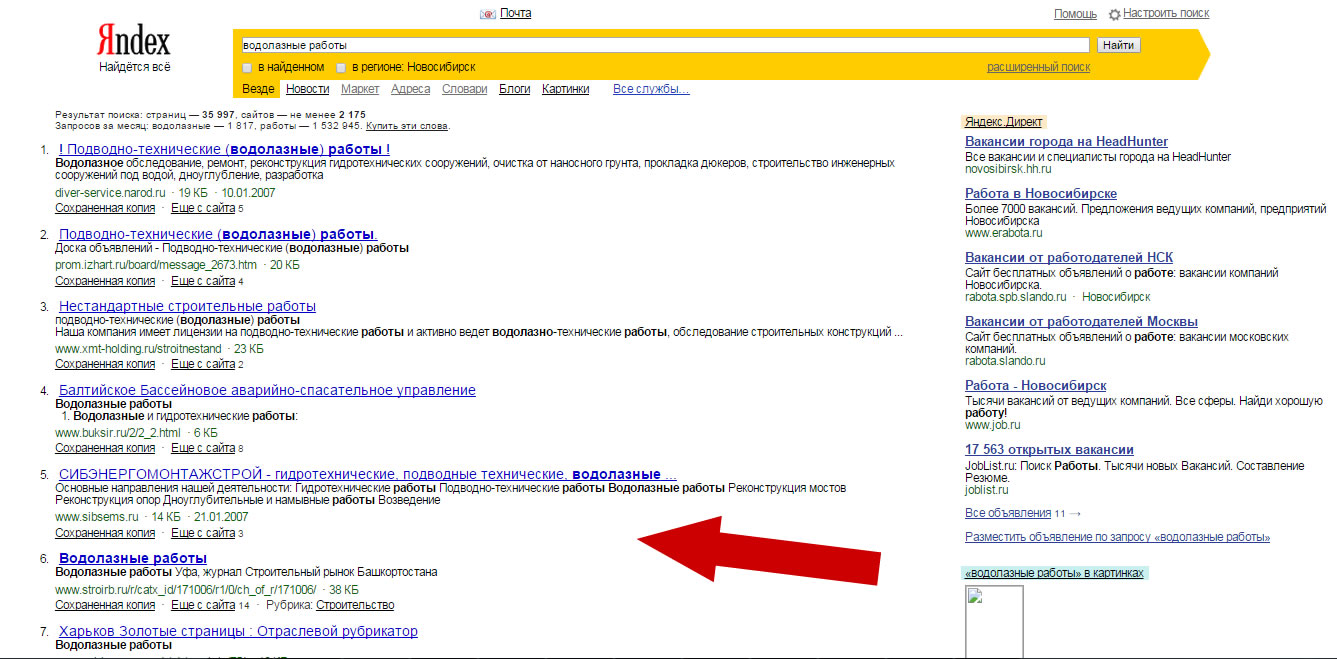Click the rabota.spb.slando.ru ad address

point(1018,297)
